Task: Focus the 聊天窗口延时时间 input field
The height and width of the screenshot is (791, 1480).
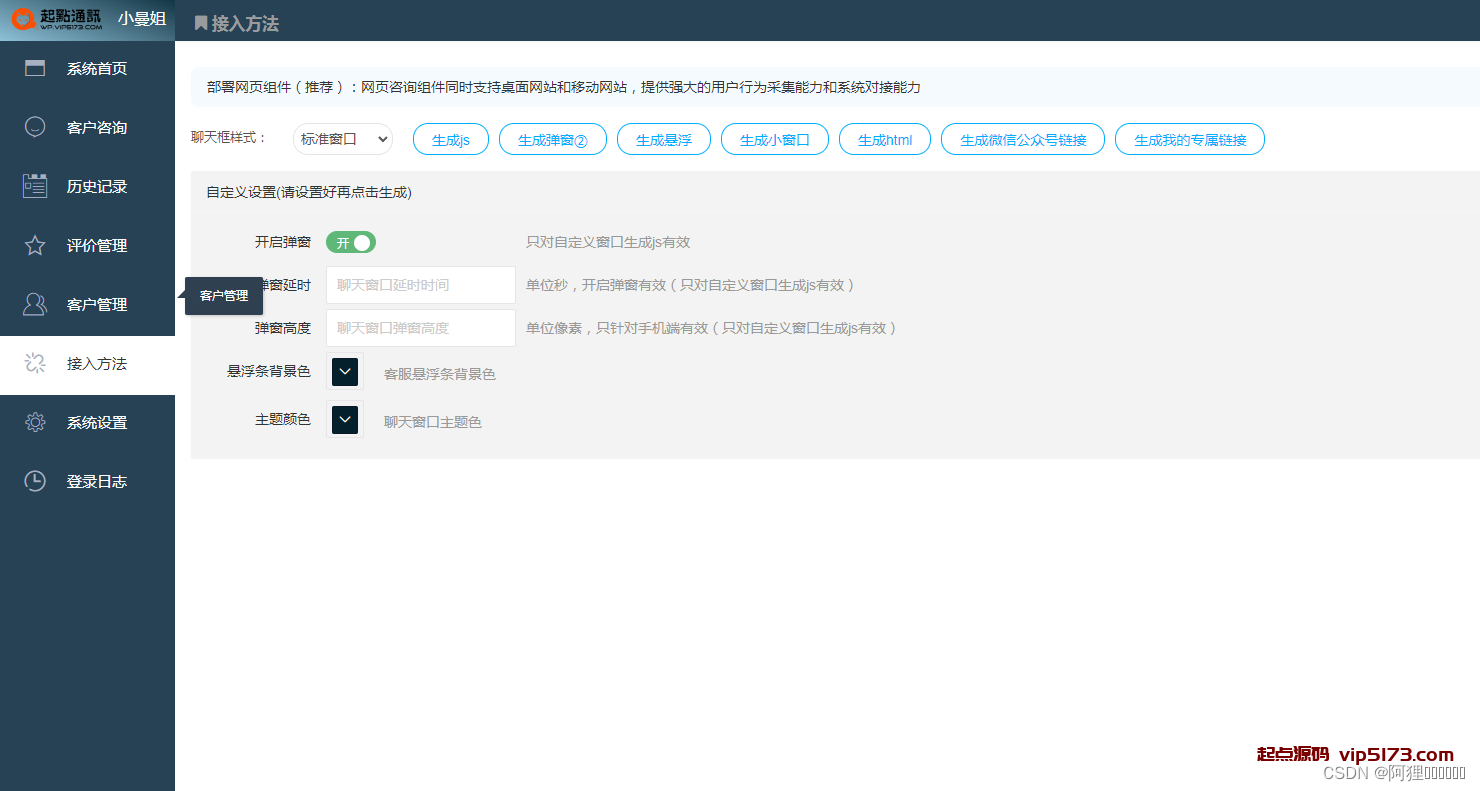Action: click(x=421, y=285)
